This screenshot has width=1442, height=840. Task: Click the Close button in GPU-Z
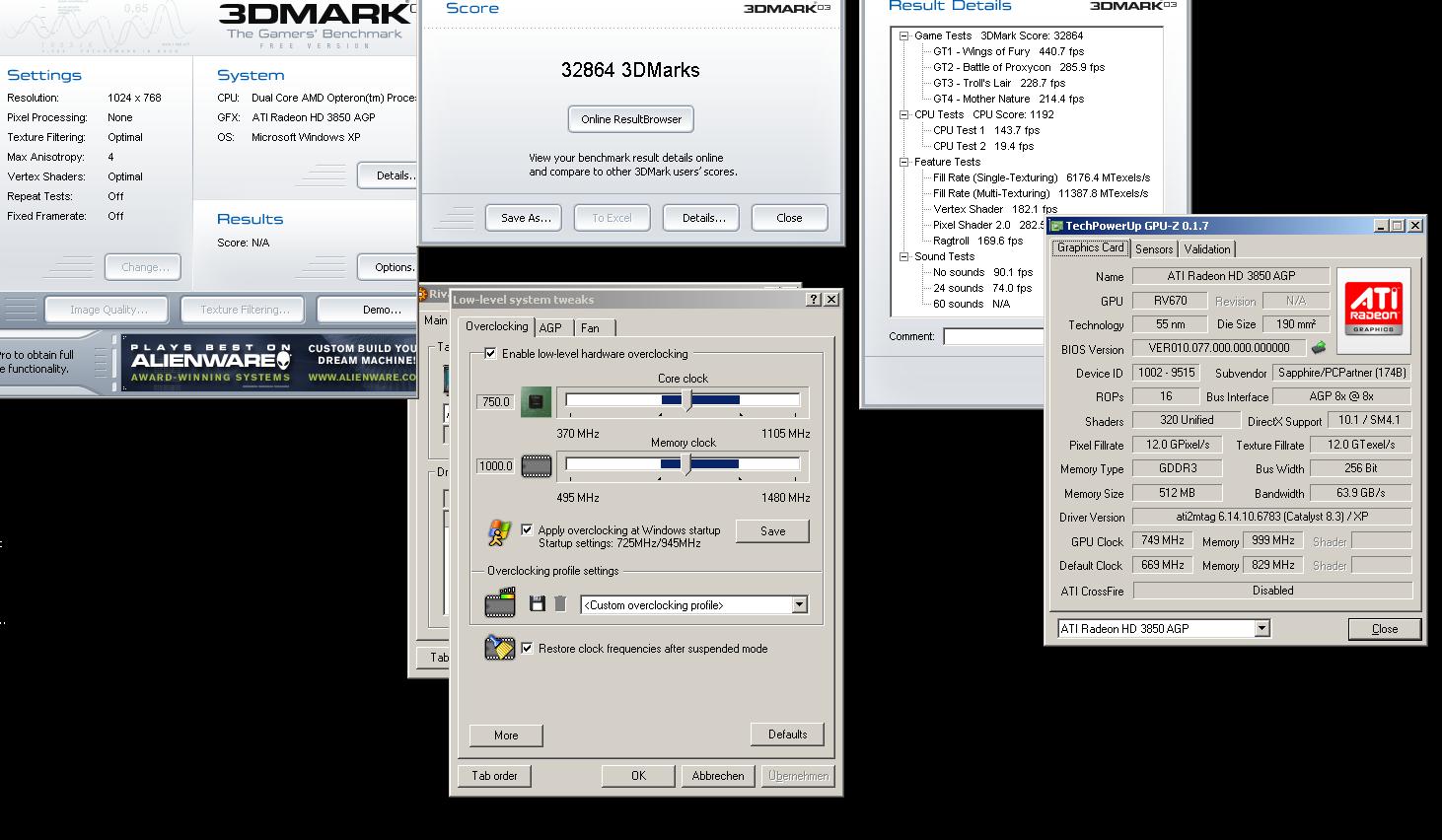tap(1385, 629)
